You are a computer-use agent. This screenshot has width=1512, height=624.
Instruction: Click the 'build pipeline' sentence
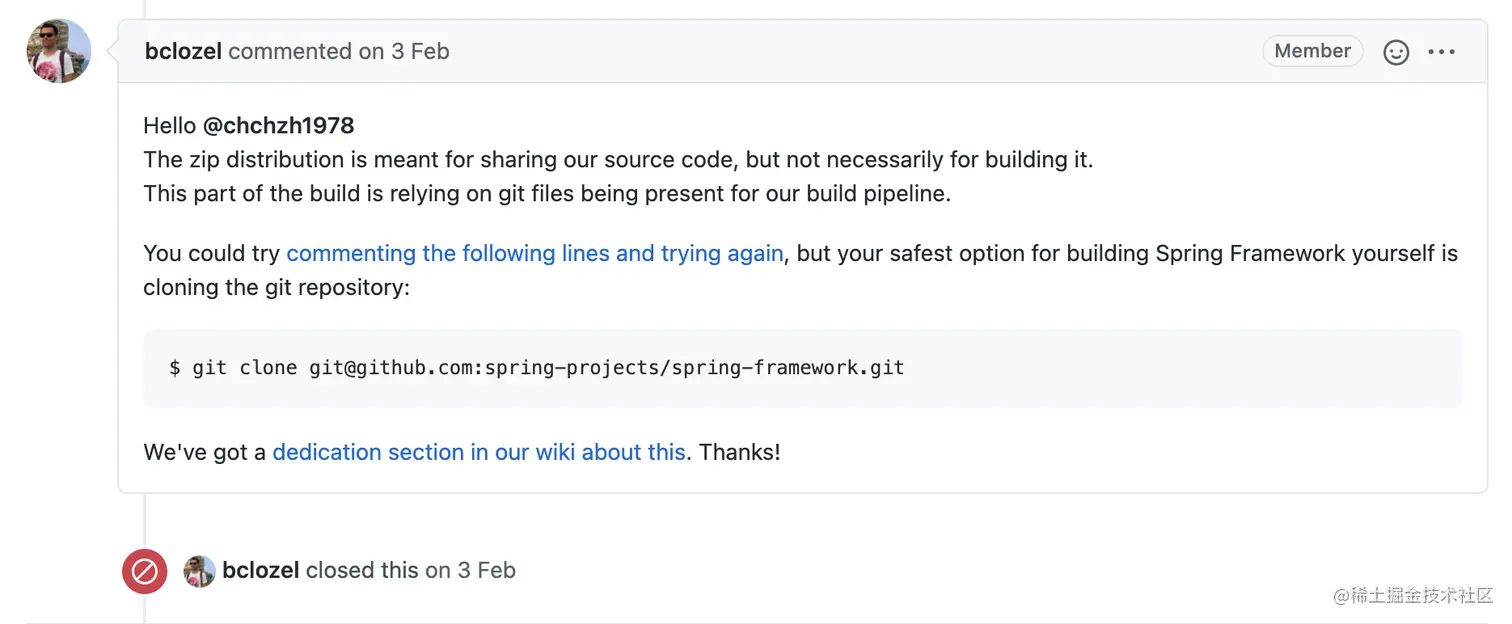546,194
